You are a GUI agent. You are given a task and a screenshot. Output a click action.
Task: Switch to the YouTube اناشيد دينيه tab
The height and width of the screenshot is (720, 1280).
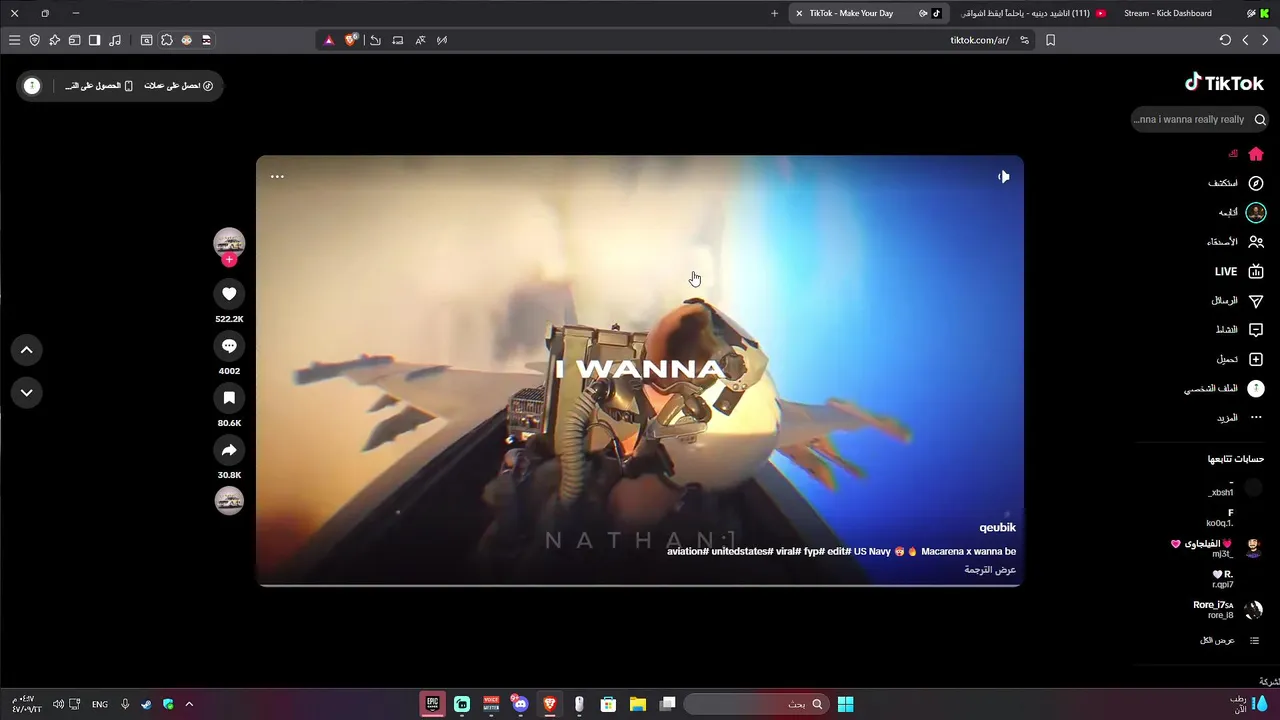coord(1033,13)
